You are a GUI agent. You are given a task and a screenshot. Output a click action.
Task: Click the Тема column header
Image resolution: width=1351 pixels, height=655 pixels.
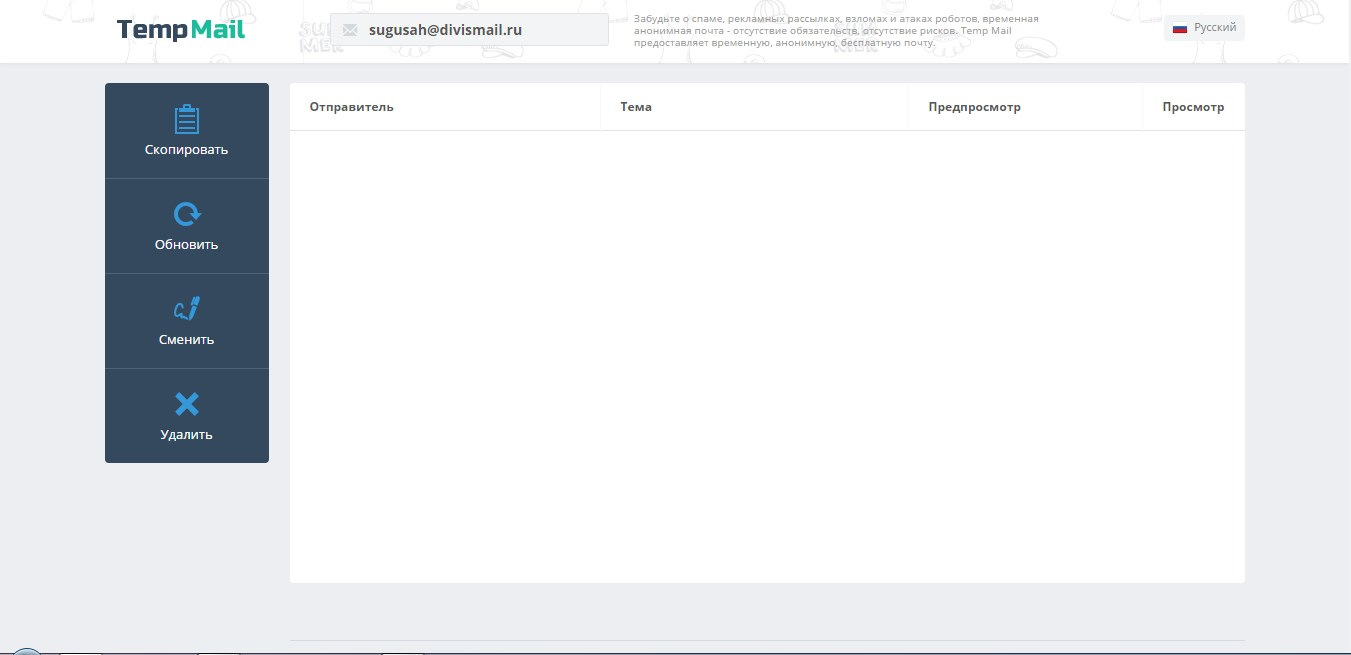636,107
